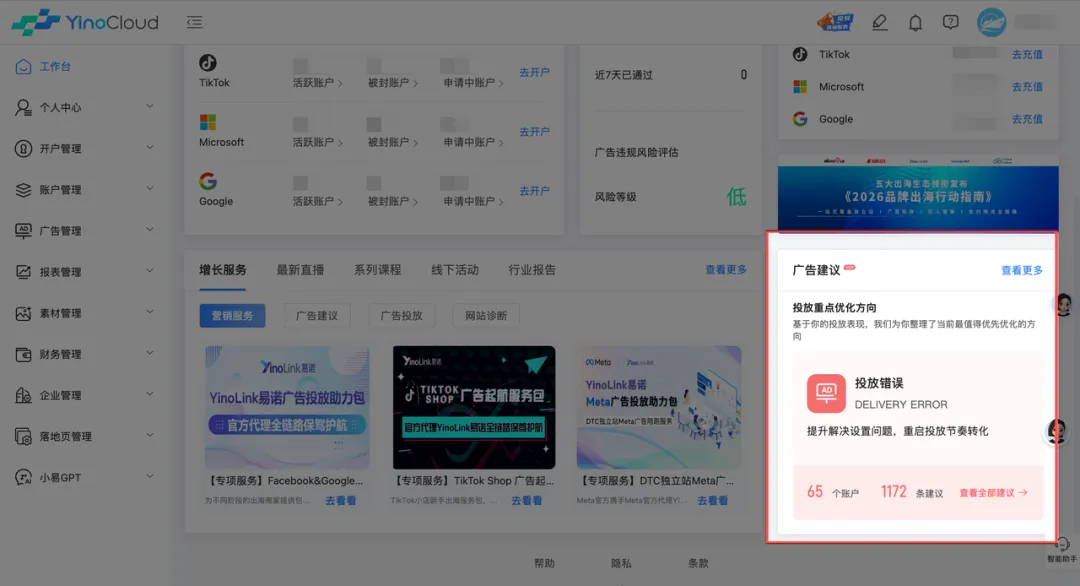Select the 广告投放 filter button
1080x586 pixels.
click(x=402, y=315)
